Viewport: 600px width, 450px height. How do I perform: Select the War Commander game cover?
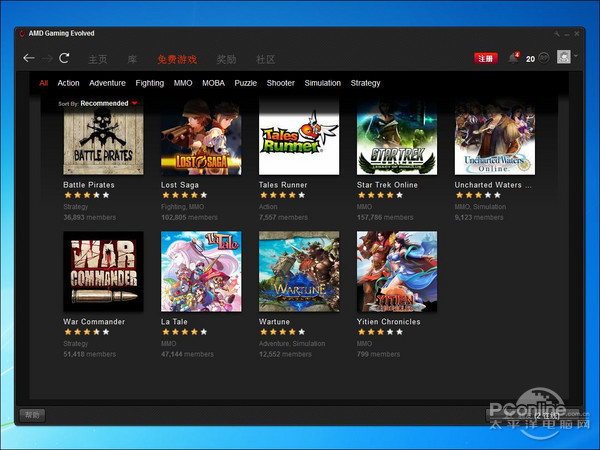click(x=103, y=272)
